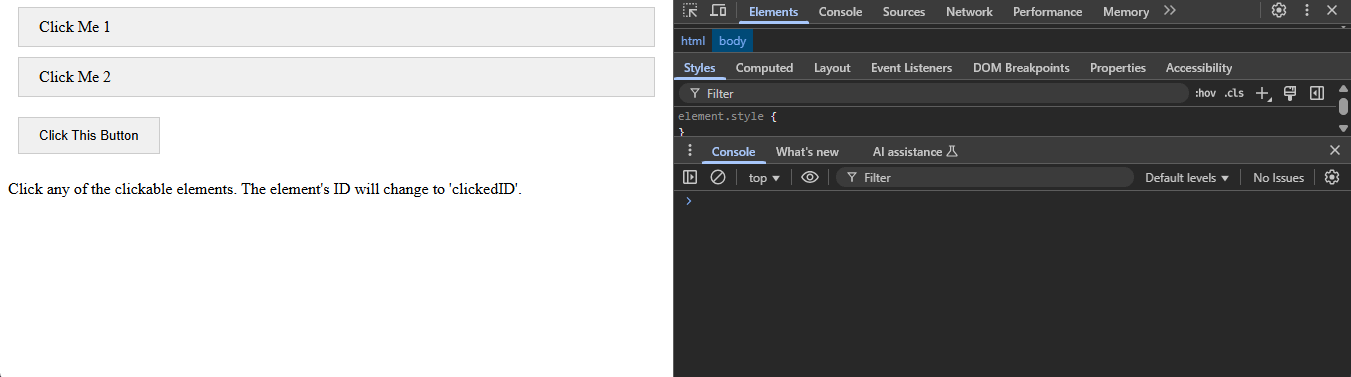Click the console prompt line

(x=1012, y=201)
